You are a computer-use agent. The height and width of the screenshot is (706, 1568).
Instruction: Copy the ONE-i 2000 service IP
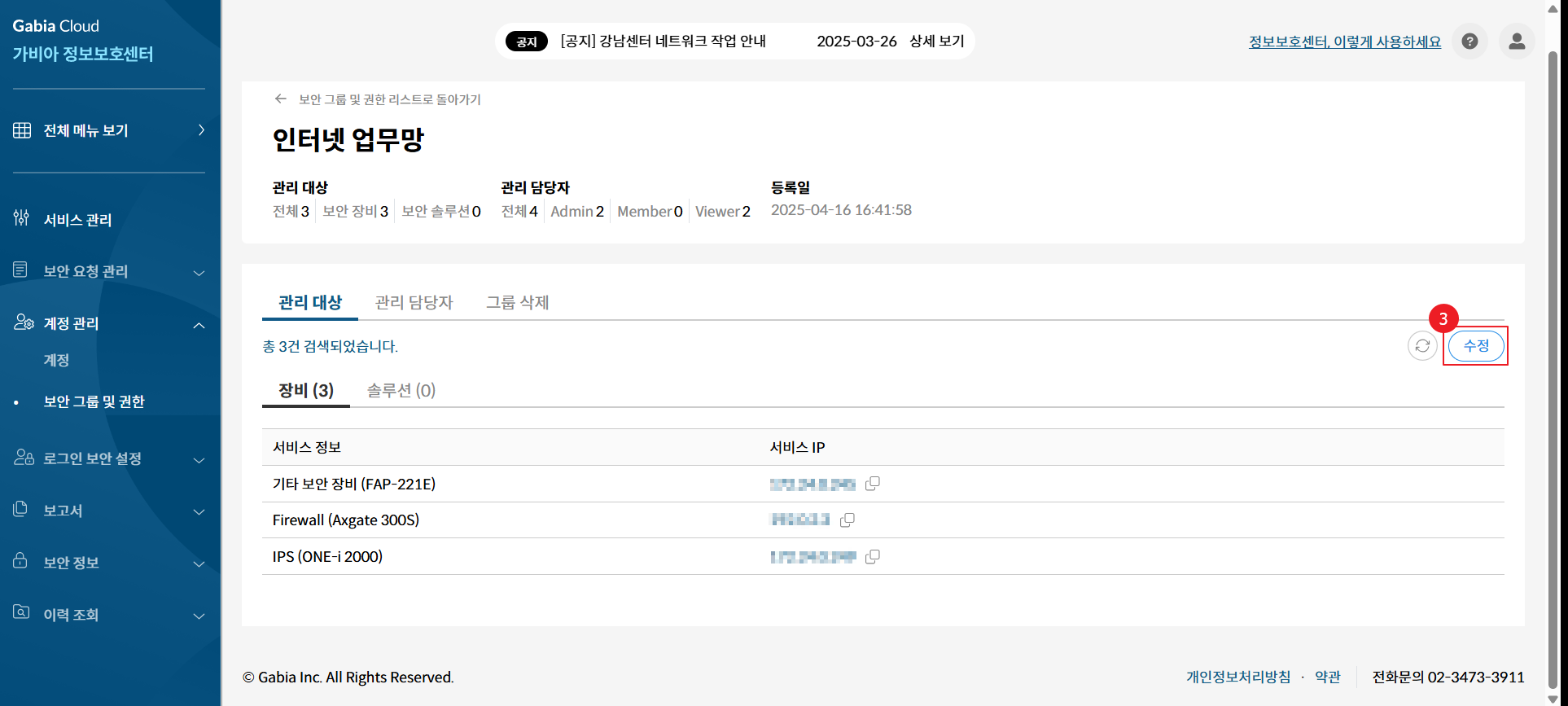(x=872, y=557)
